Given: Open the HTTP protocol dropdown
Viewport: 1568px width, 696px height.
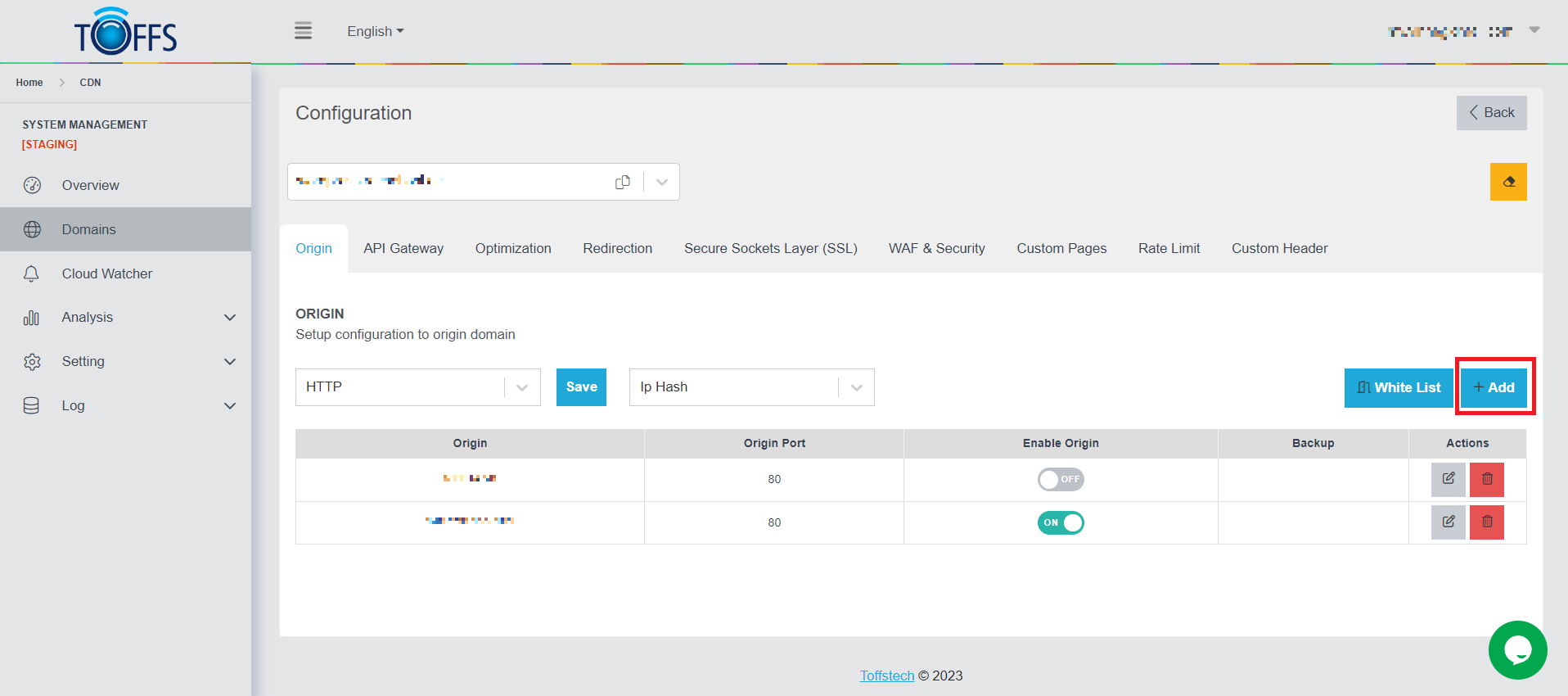Looking at the screenshot, I should pos(417,387).
